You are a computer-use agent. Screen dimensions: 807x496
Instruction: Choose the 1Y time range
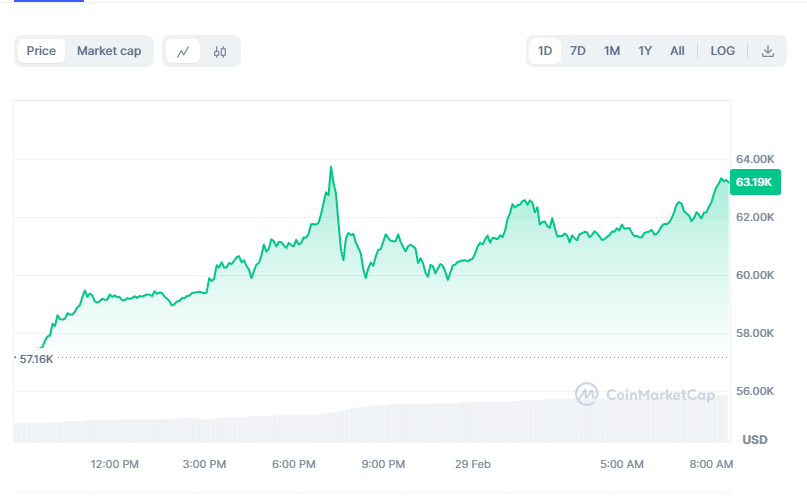tap(645, 51)
